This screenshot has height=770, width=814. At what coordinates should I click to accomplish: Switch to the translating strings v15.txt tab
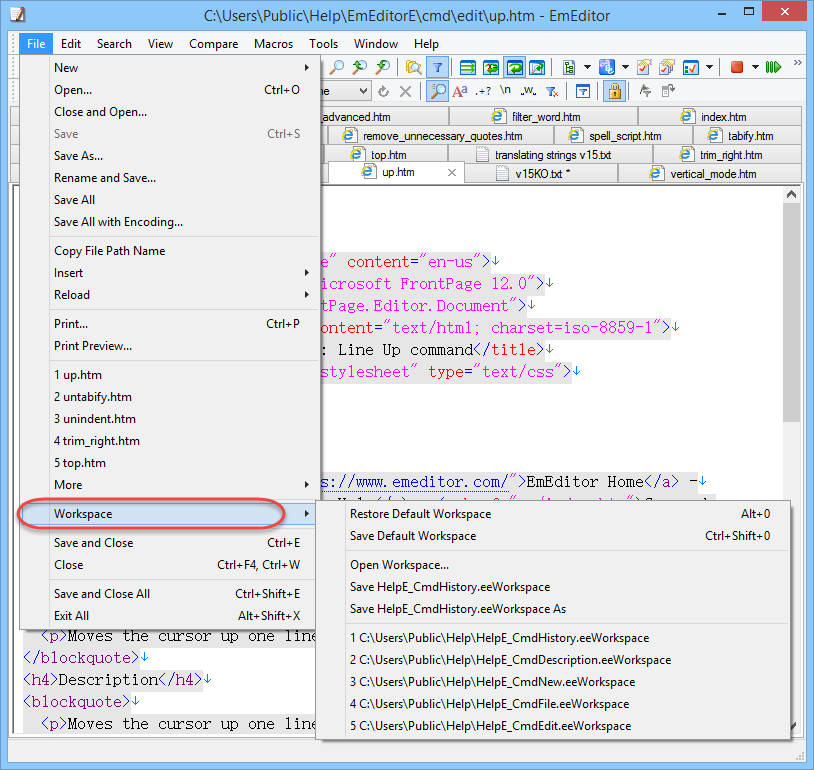(x=550, y=155)
